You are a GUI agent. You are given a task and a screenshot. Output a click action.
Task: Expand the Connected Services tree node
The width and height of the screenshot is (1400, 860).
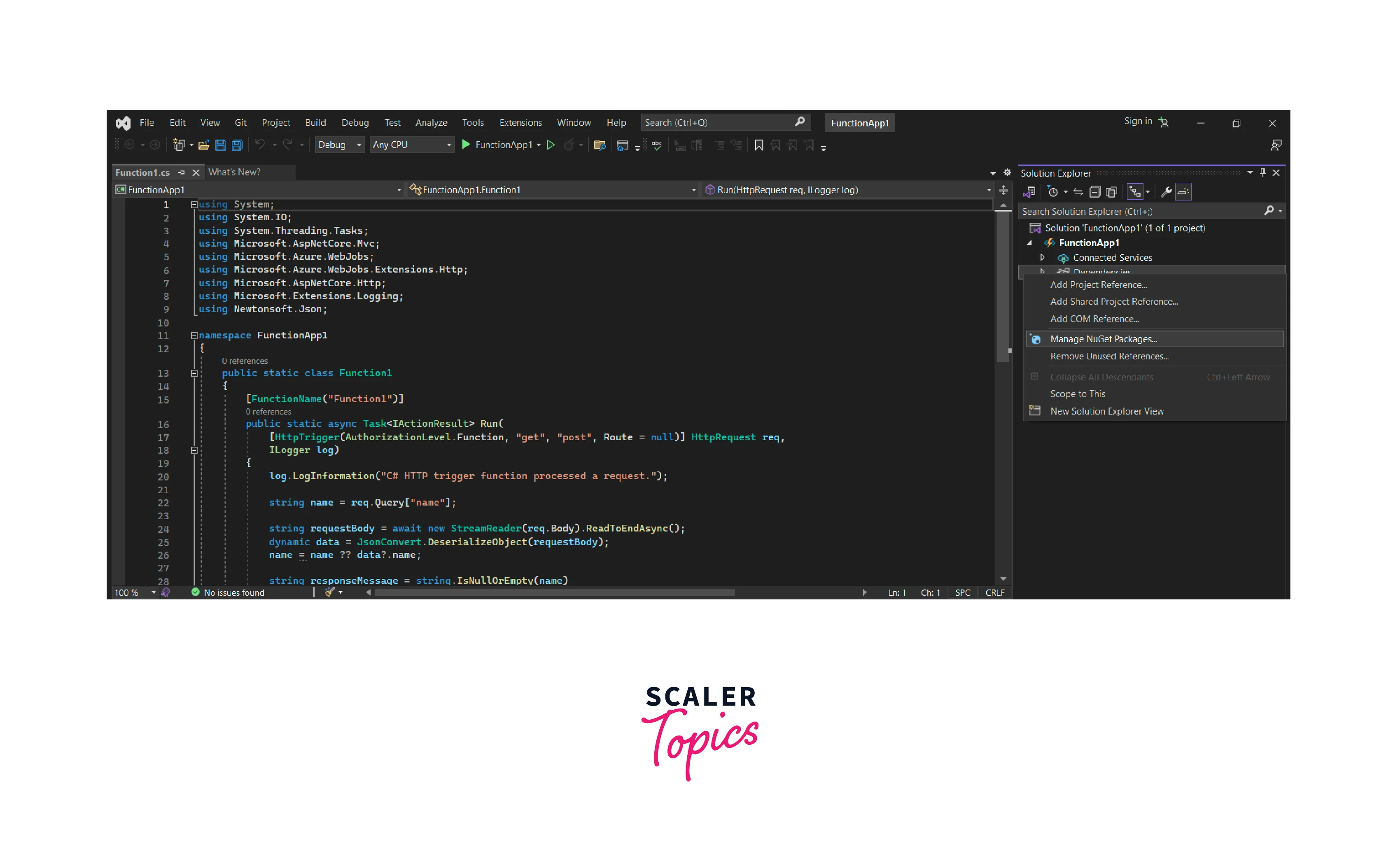point(1042,258)
